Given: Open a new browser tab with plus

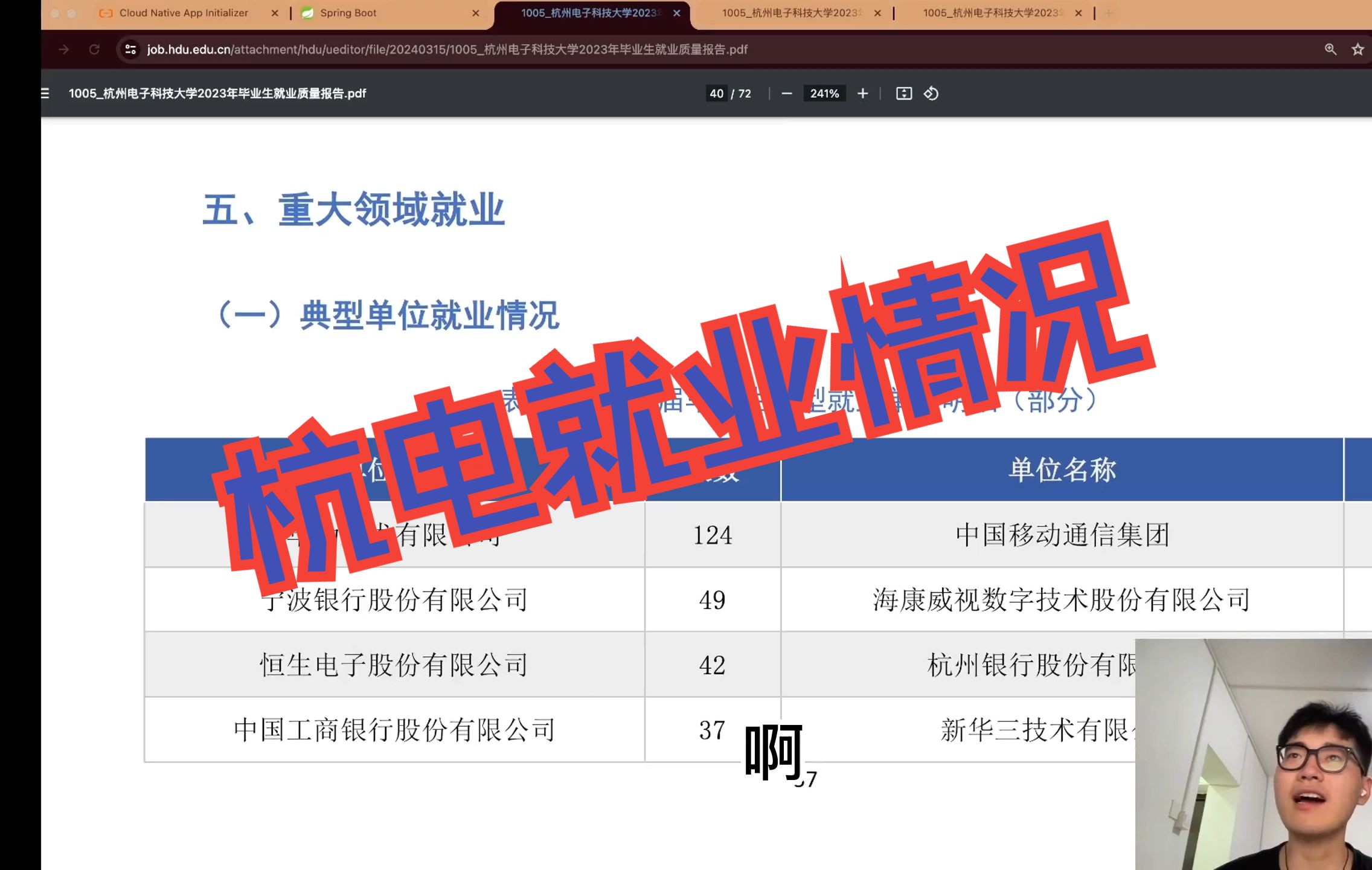Looking at the screenshot, I should 1109,13.
